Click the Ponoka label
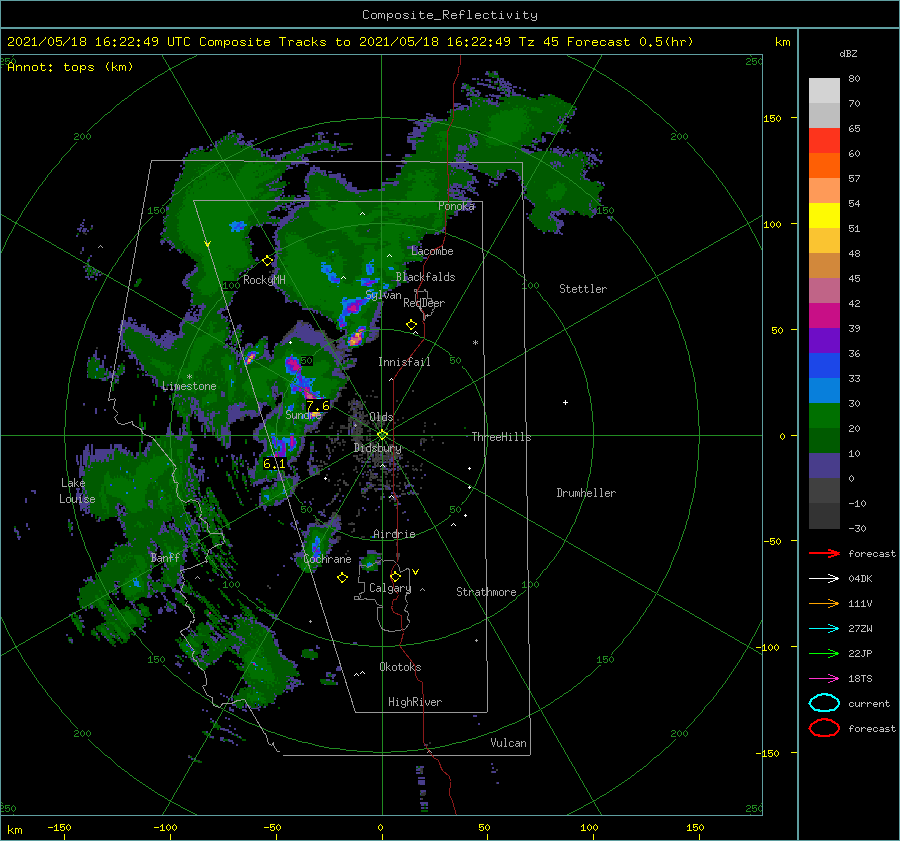The height and width of the screenshot is (841, 900). tap(456, 206)
